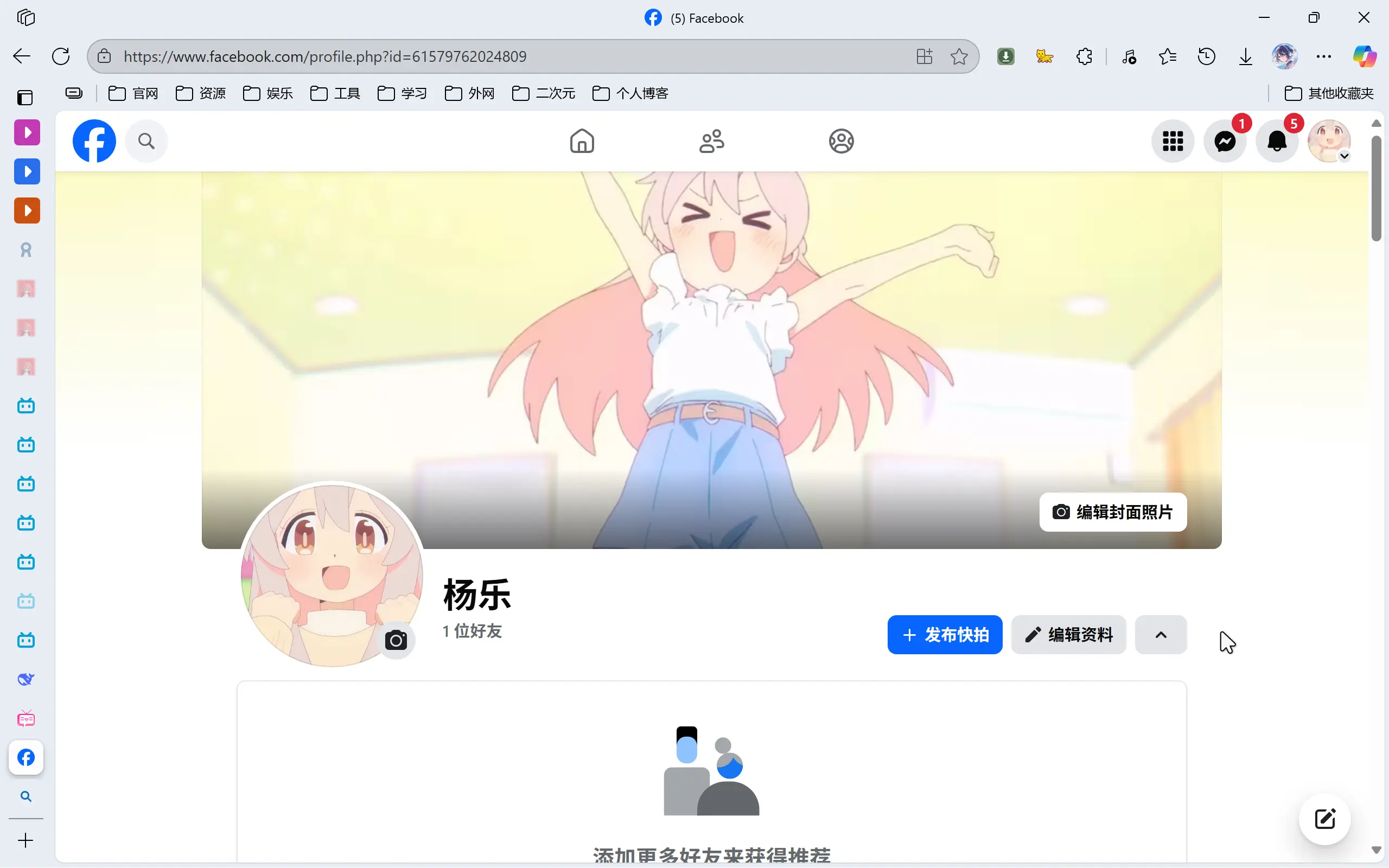Collapse suggestions with the chevron-up button
This screenshot has width=1389, height=868.
tap(1161, 634)
